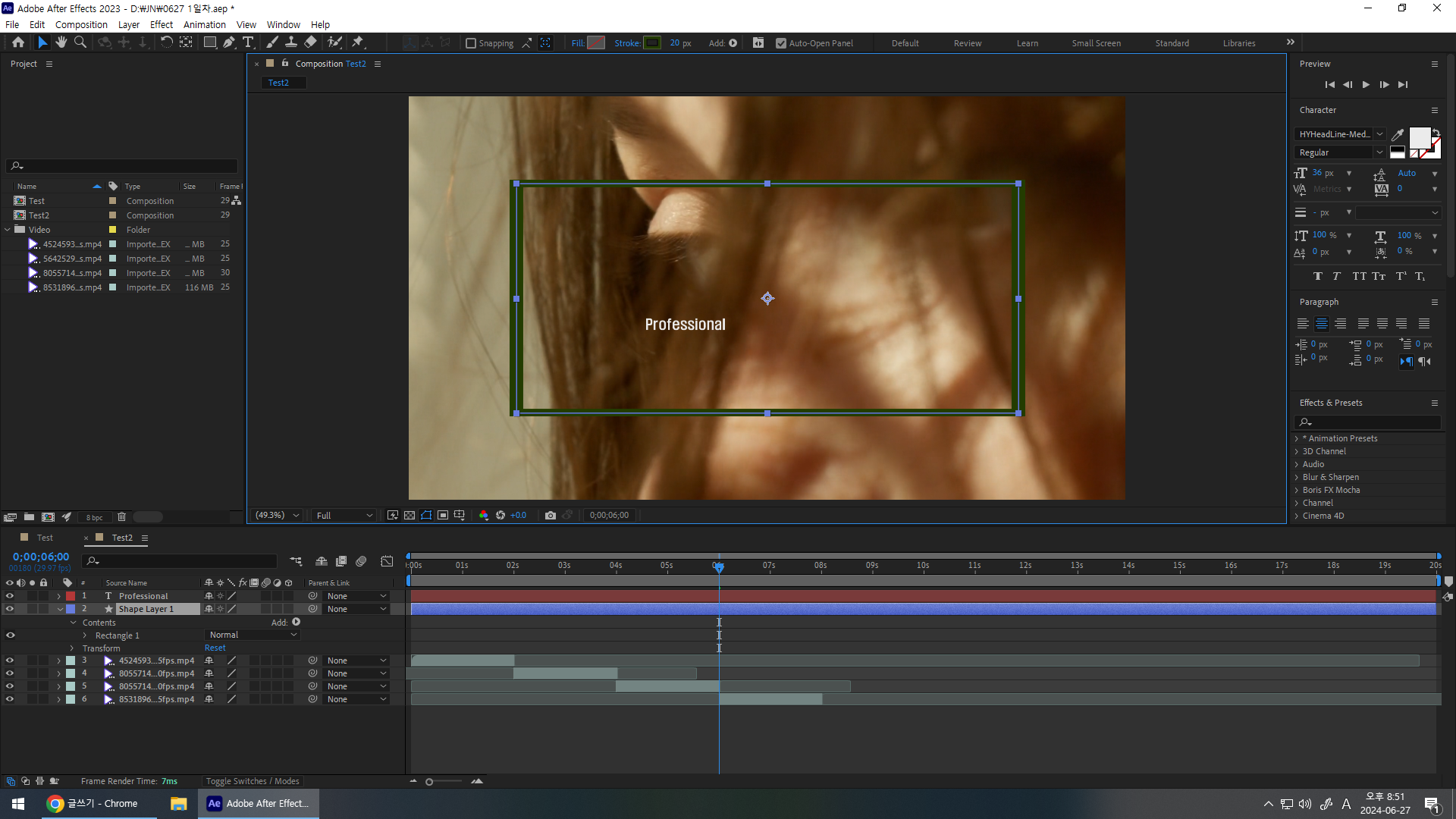This screenshot has width=1456, height=819.
Task: Select the Pen tool
Action: point(229,42)
